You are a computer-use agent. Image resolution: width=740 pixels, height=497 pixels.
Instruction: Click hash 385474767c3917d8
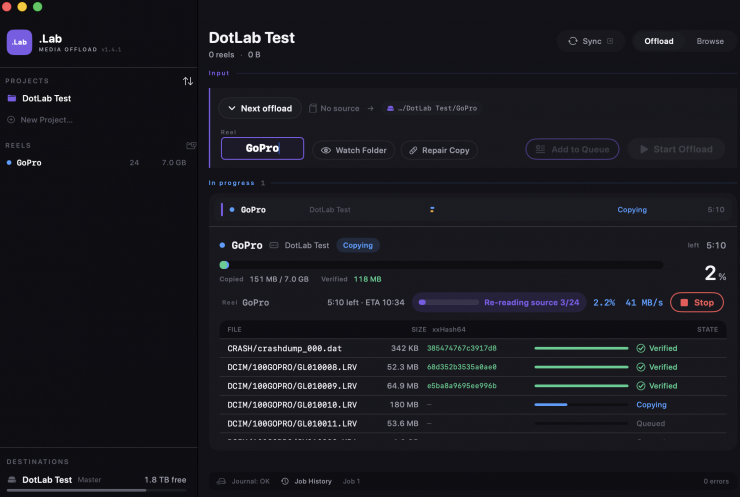[462, 348]
